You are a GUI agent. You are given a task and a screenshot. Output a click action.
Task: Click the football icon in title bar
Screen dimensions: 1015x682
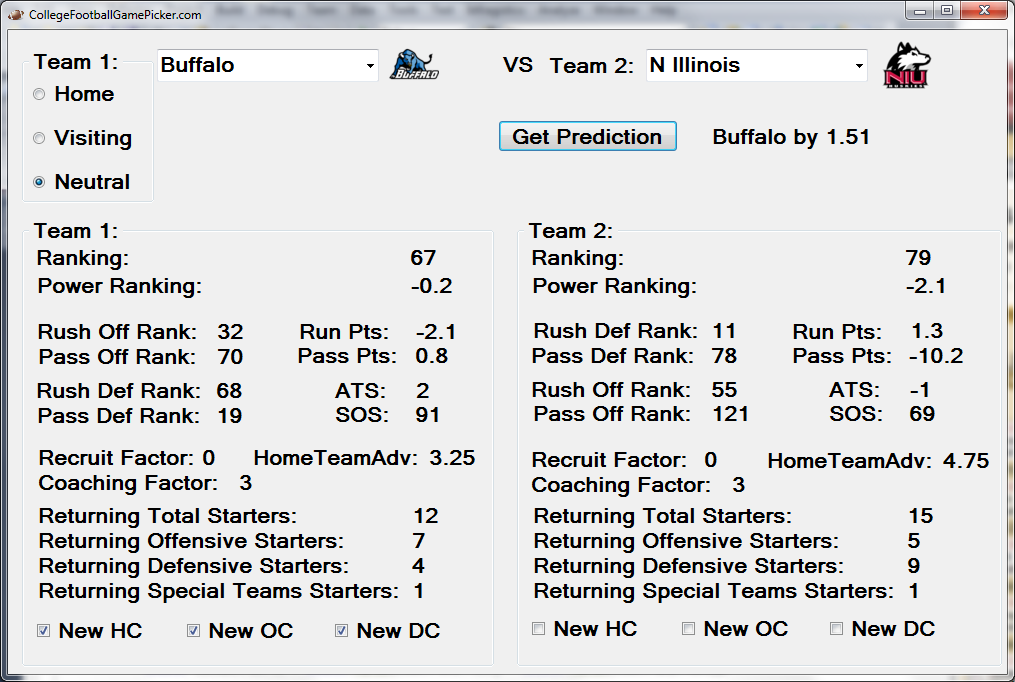coord(16,14)
